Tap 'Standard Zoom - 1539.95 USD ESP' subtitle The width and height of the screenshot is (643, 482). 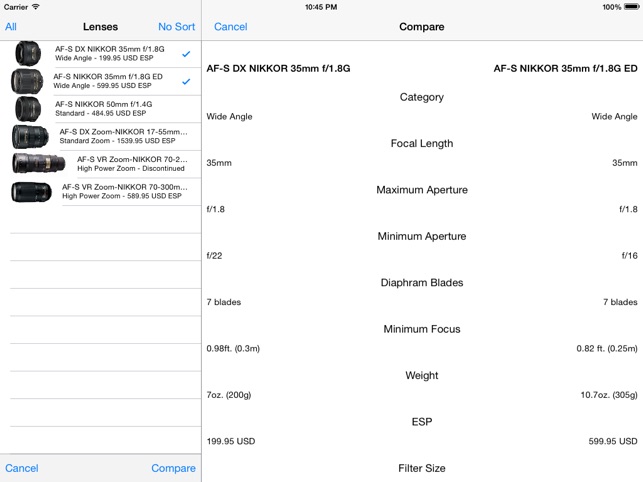pos(117,141)
